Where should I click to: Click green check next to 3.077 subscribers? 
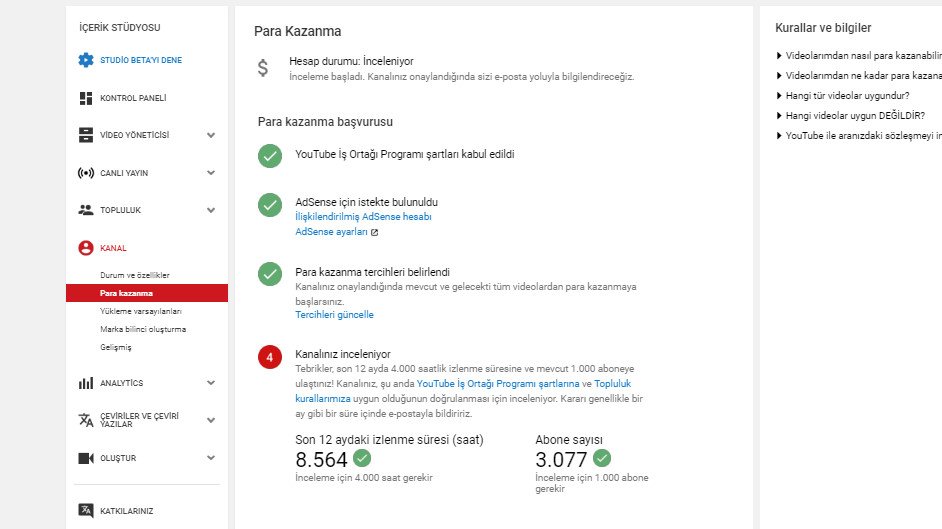(x=602, y=458)
